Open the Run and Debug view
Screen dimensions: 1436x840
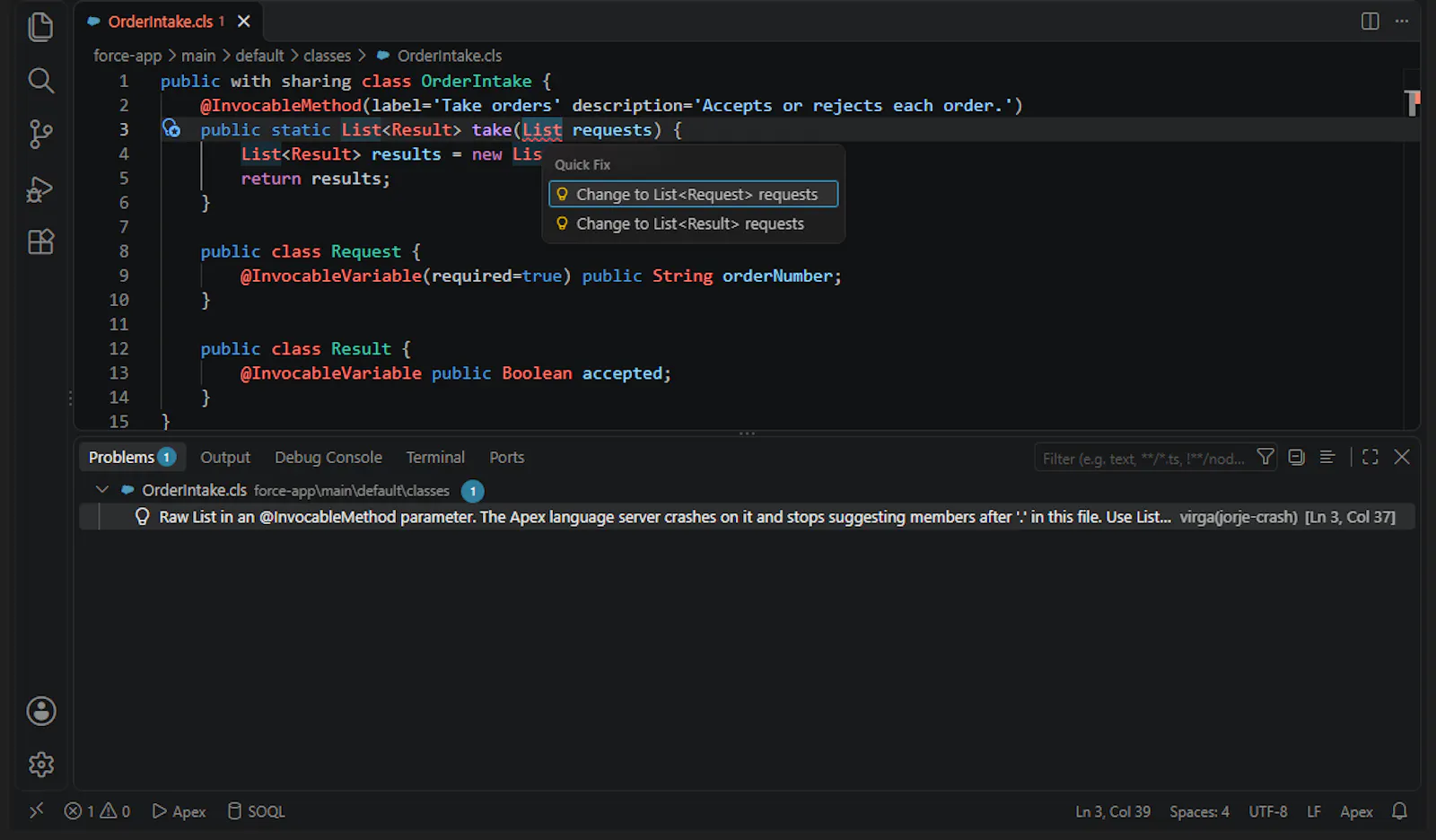(41, 188)
